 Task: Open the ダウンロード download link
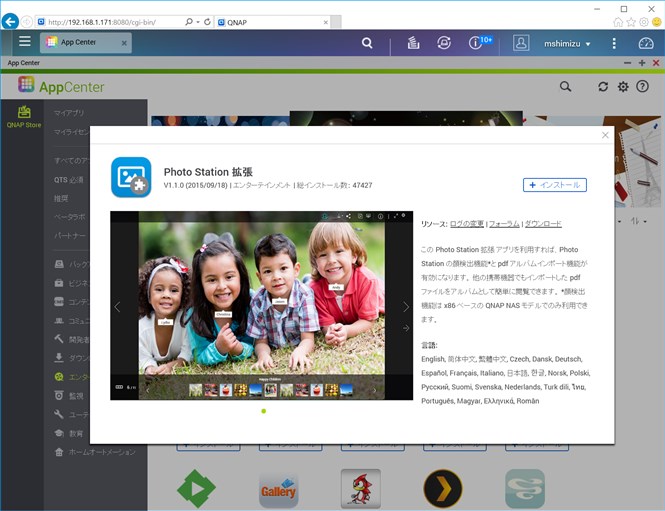[x=543, y=224]
